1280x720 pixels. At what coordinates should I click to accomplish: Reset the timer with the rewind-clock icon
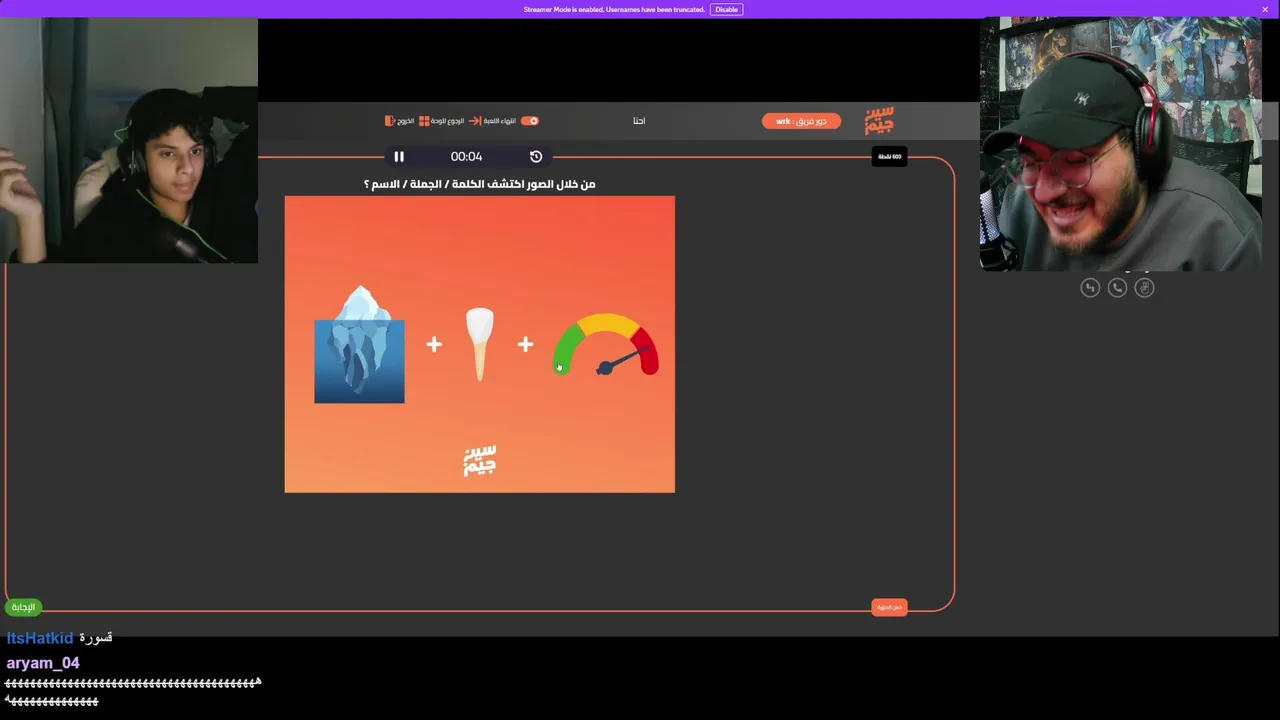pyautogui.click(x=536, y=157)
